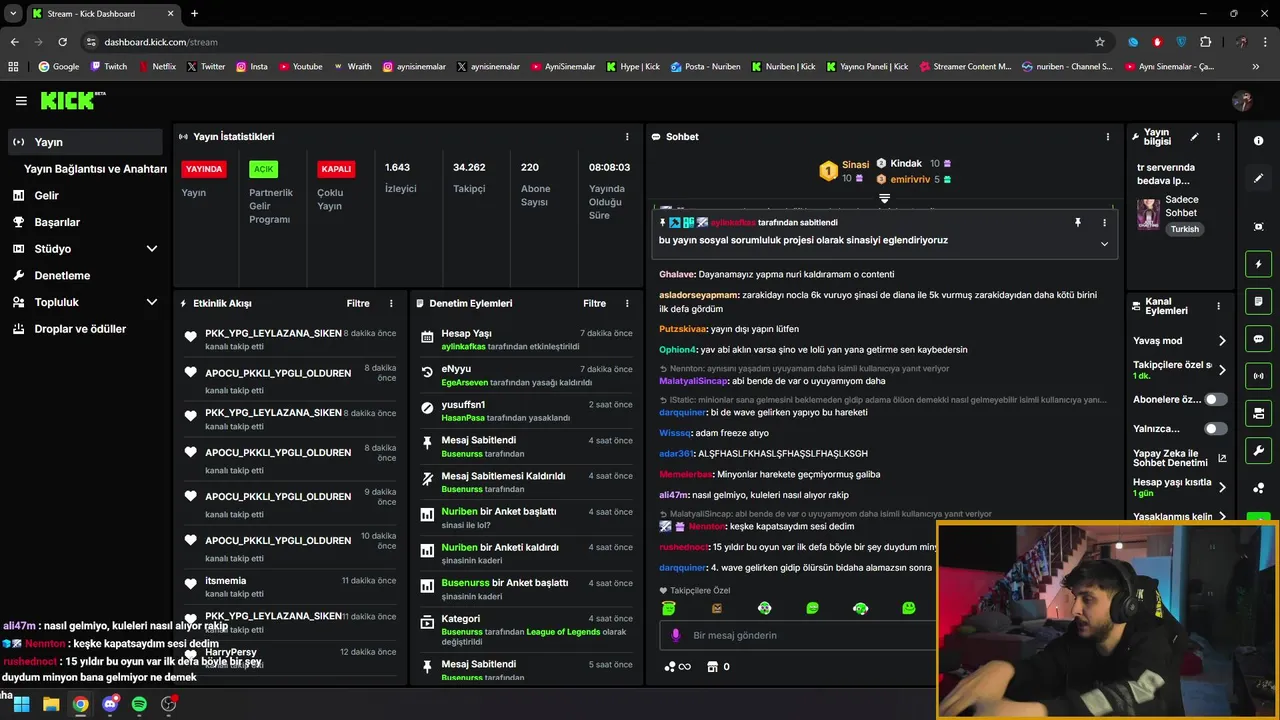Click the red KAPALI badge
The height and width of the screenshot is (720, 1280).
tap(336, 169)
